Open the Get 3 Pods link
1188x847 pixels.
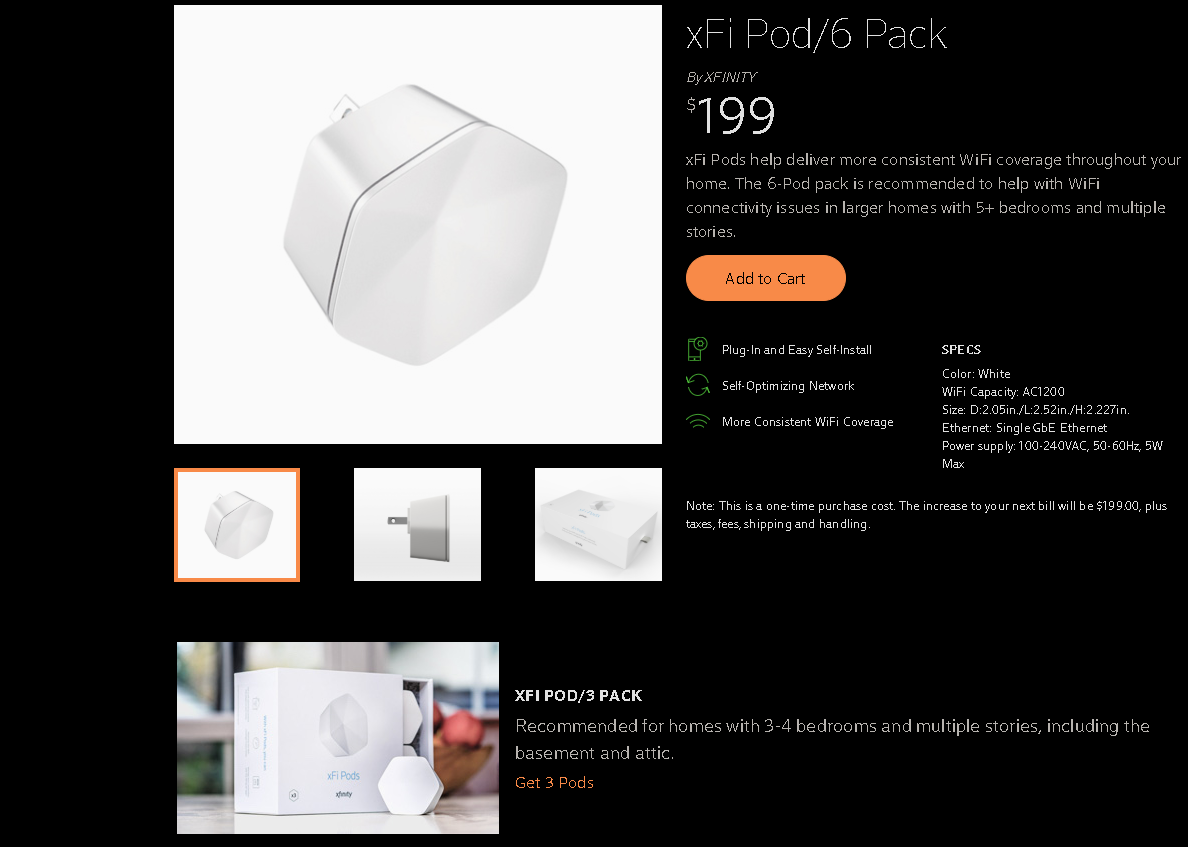(554, 783)
